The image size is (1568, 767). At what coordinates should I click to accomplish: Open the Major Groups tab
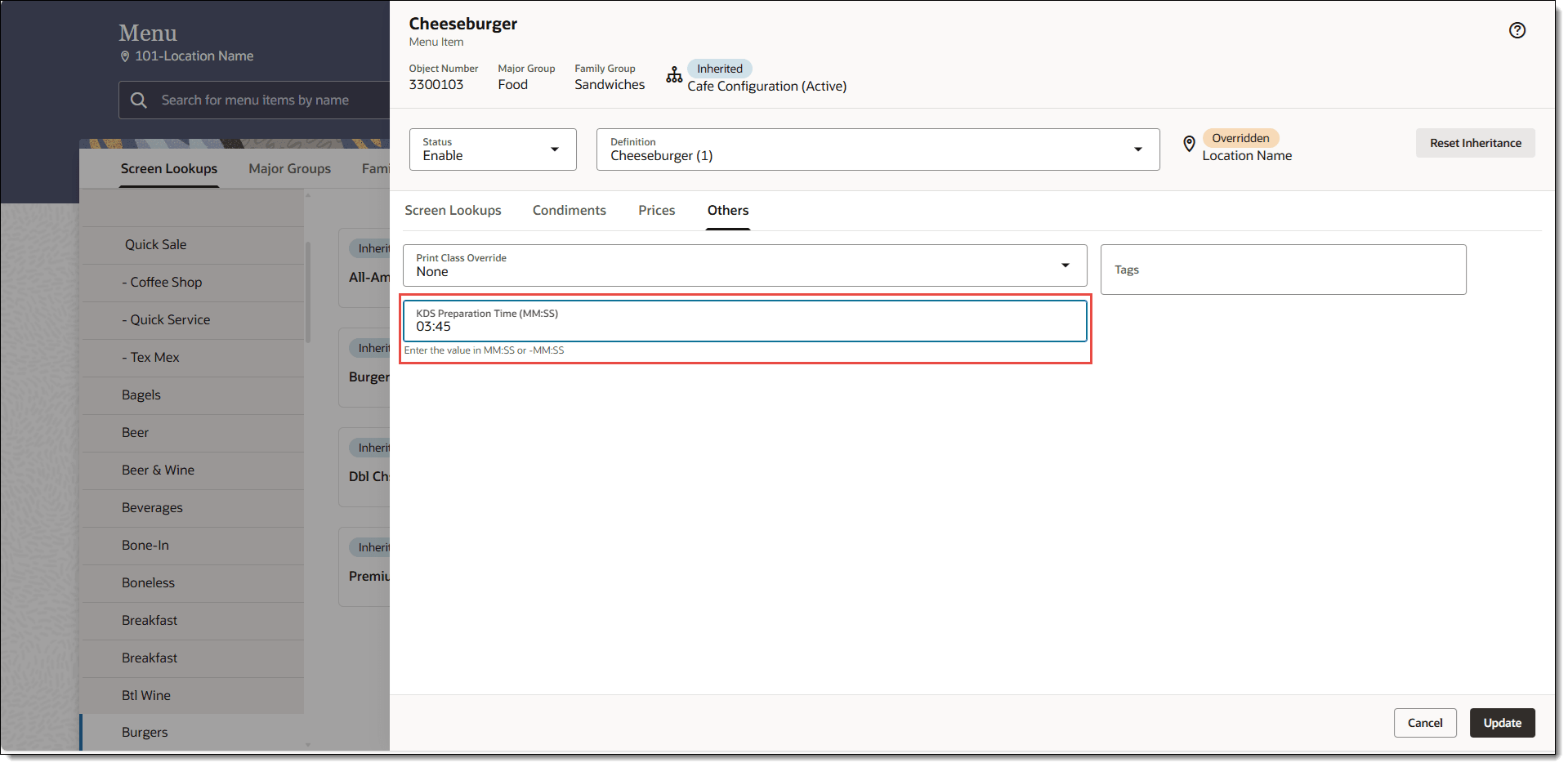click(x=289, y=169)
